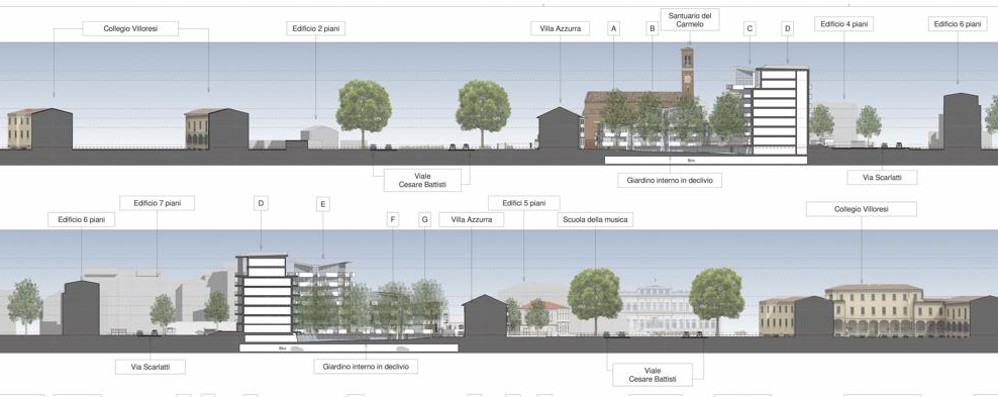Select the upper Giardino interno in declivio label
Viewport: 998px width, 397px height.
[670, 181]
